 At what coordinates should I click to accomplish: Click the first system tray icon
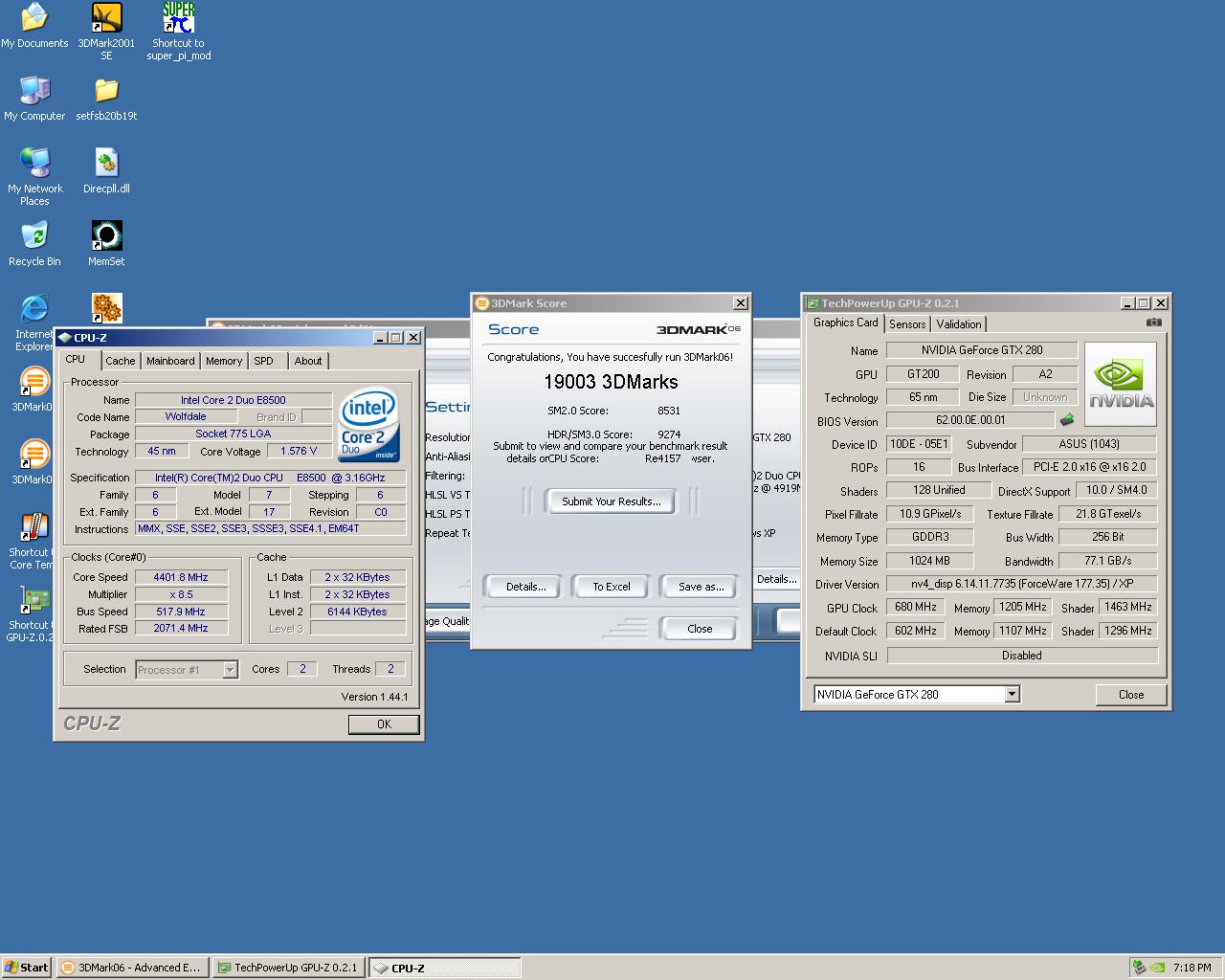[x=1139, y=968]
